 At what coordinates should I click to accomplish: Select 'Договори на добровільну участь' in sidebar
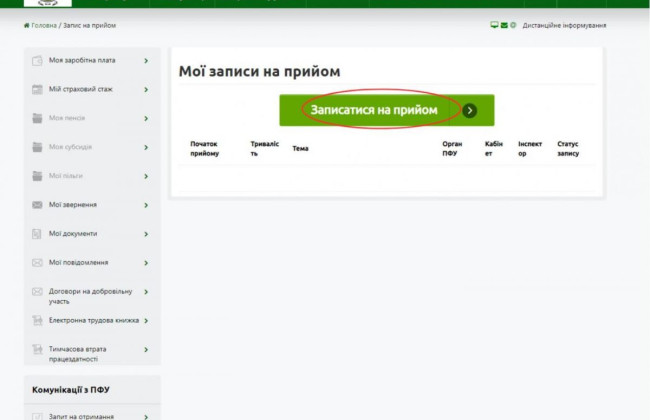click(x=90, y=296)
